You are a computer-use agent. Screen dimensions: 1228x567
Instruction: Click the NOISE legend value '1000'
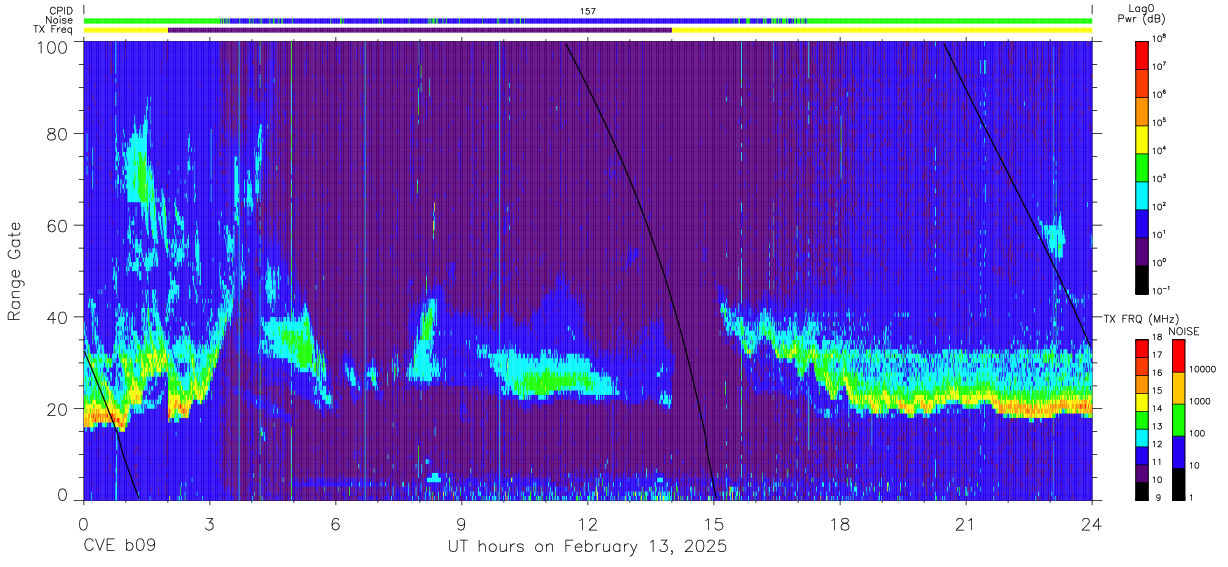[1200, 402]
